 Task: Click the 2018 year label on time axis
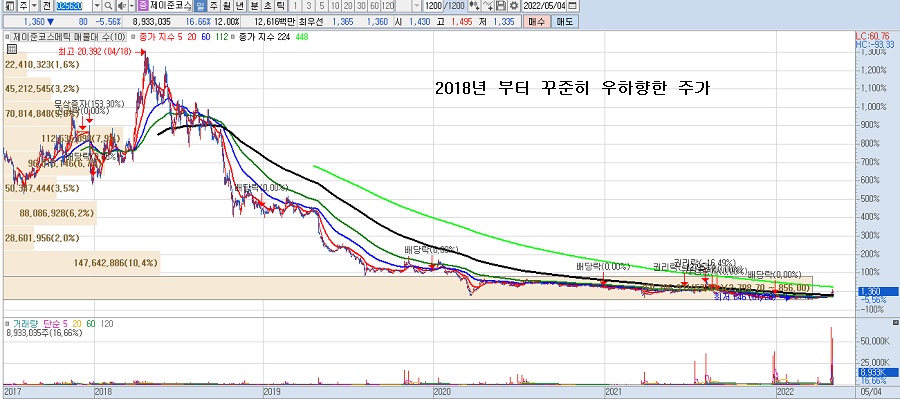102,392
